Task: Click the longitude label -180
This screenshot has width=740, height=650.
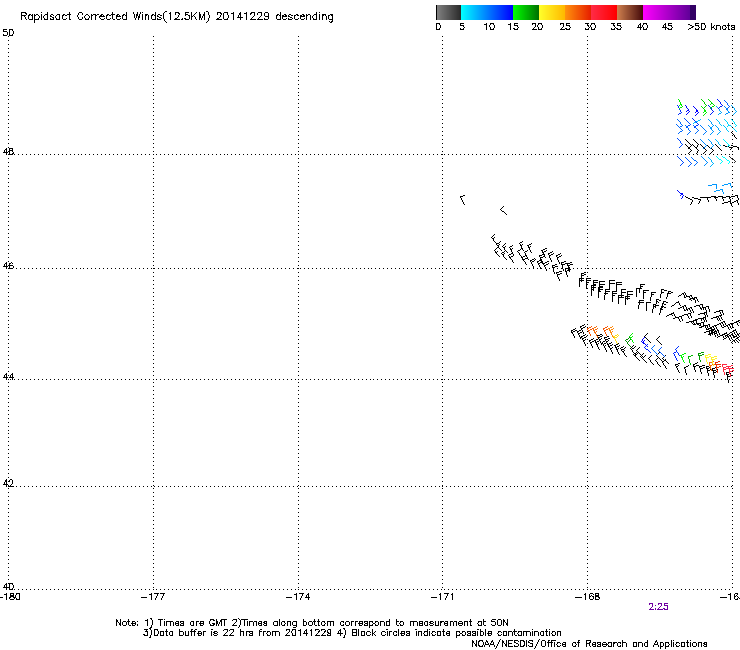Action: (x=10, y=597)
